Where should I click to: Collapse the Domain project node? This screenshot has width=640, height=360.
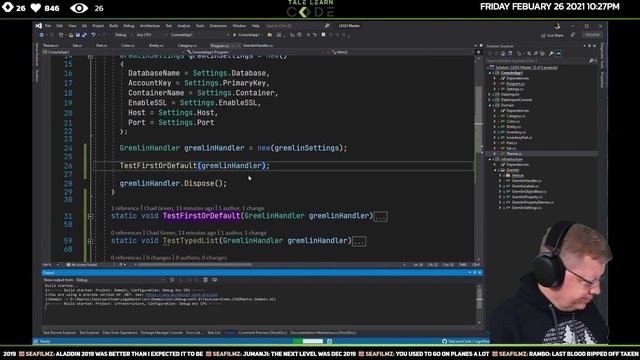[x=490, y=105]
